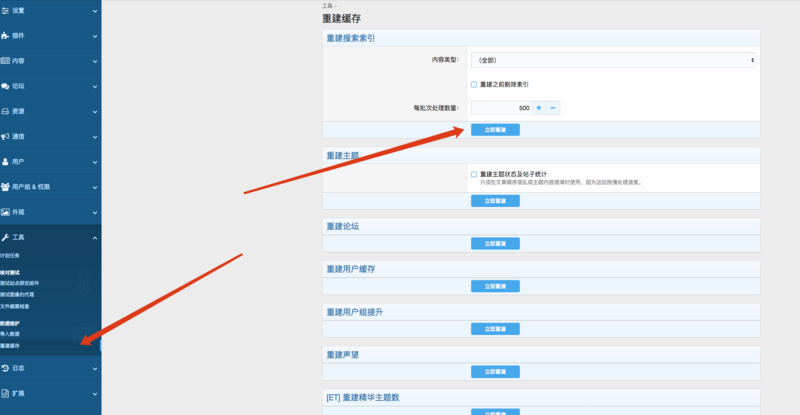Expand the 扩展 sidebar section chevron
This screenshot has width=800, height=415.
94,395
